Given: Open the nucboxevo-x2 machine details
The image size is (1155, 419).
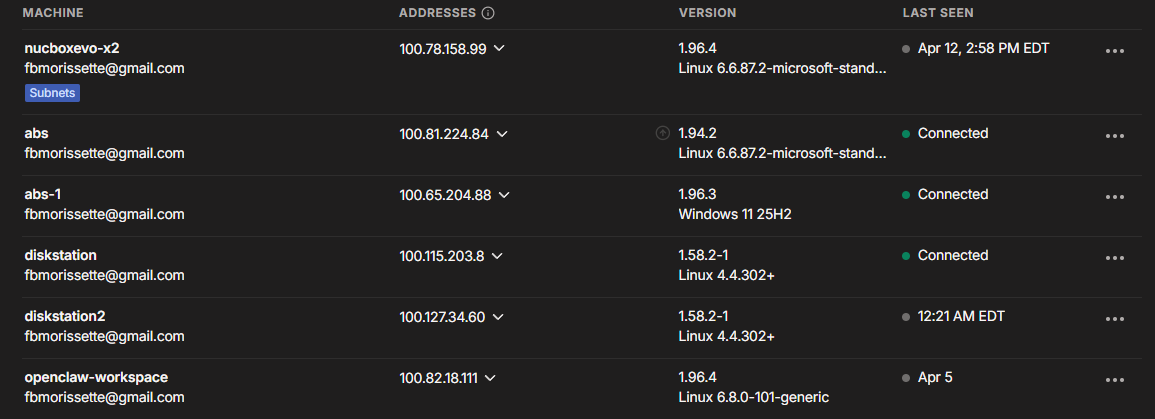Looking at the screenshot, I should click(x=72, y=48).
